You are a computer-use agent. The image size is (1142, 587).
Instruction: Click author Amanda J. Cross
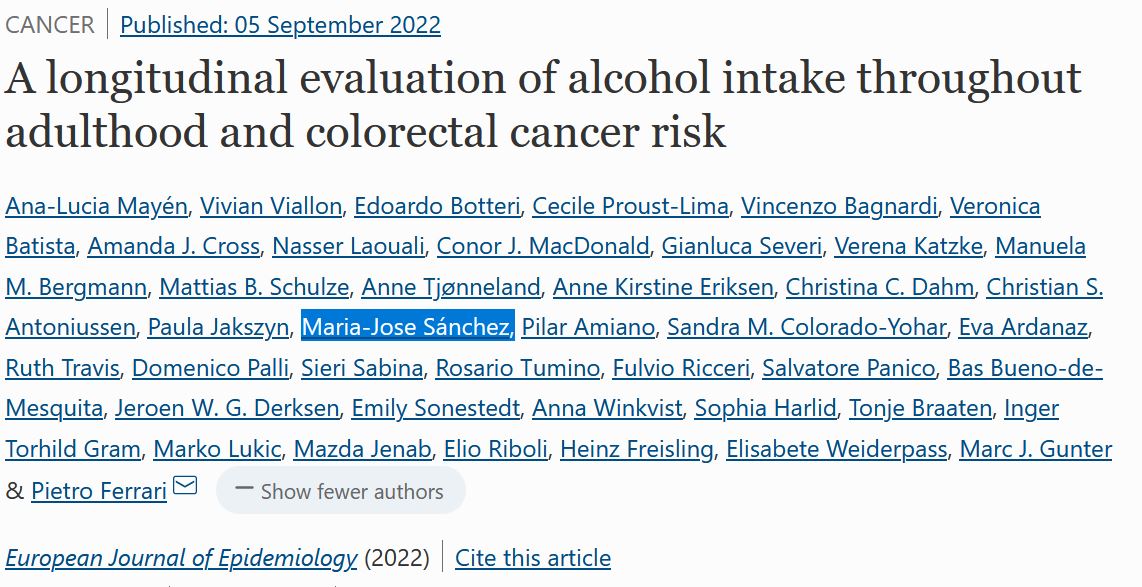click(174, 246)
